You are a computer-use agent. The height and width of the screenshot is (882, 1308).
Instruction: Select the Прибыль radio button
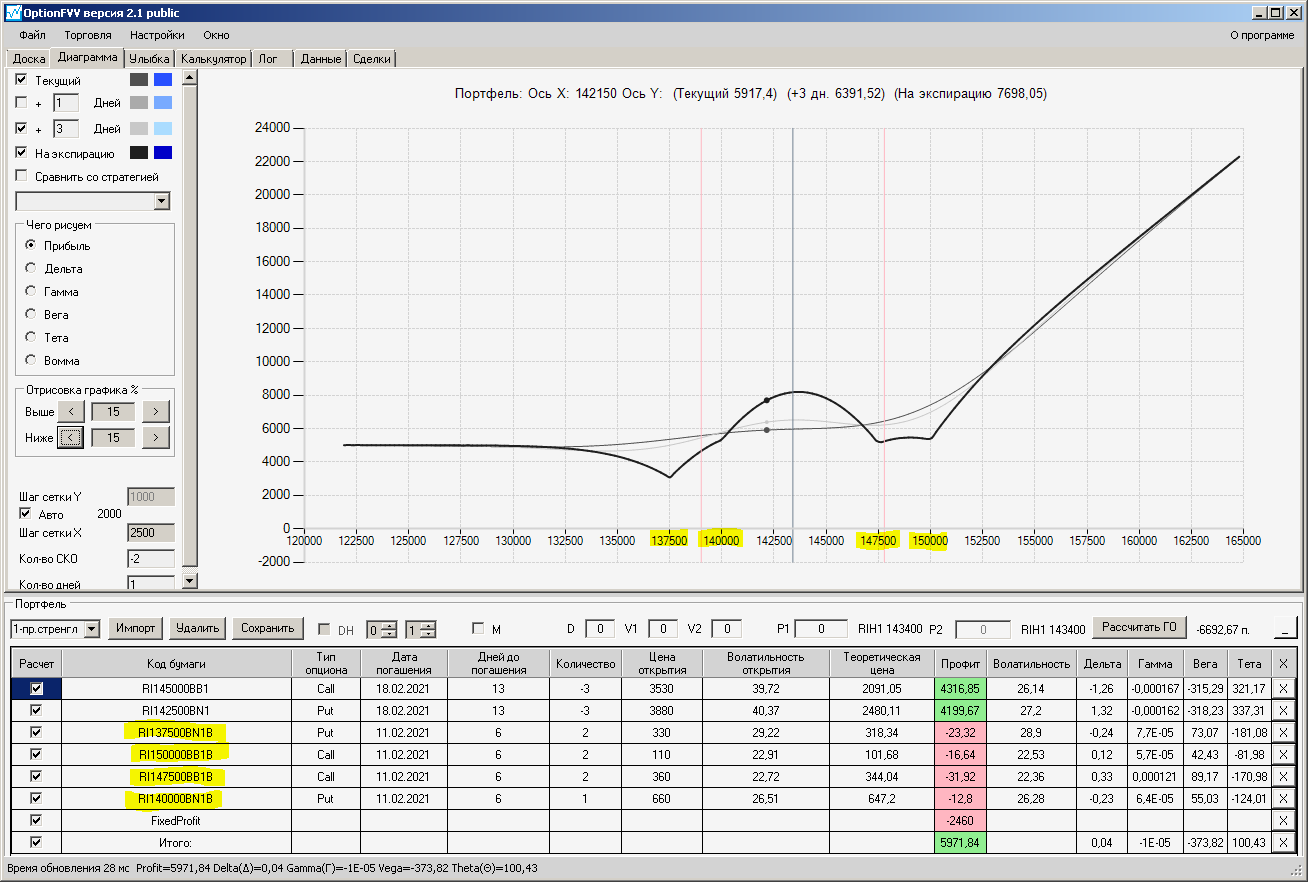31,245
